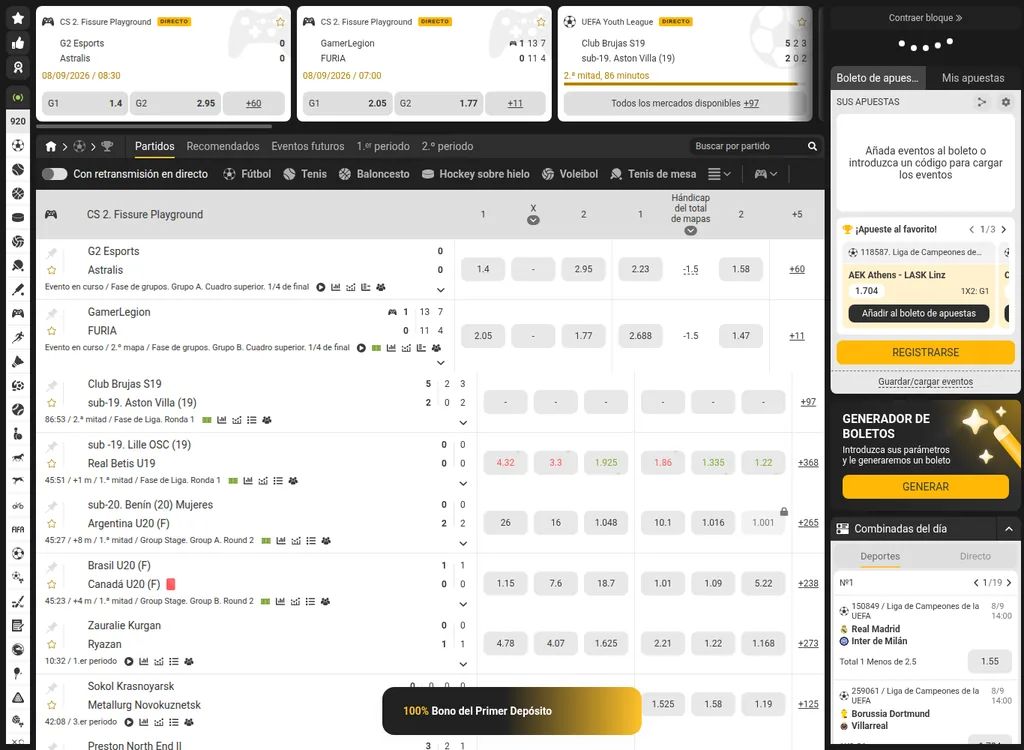
Task: Select the live broadcast sidebar icon
Action: [18, 97]
